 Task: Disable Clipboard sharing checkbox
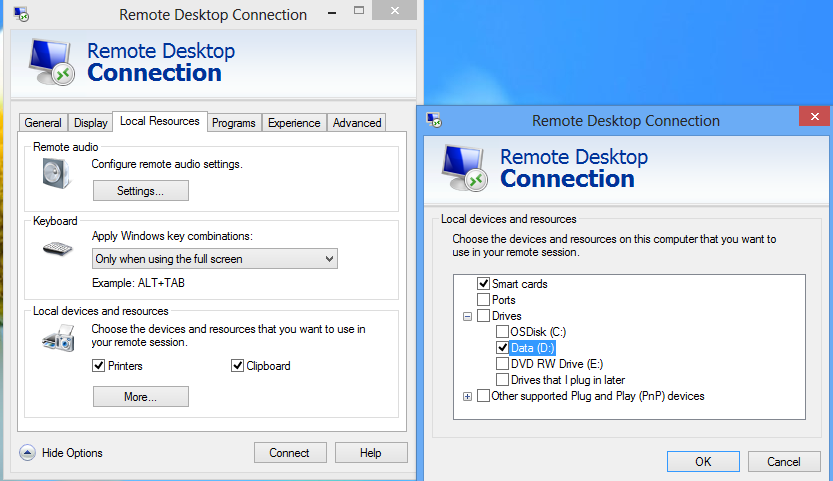point(238,366)
